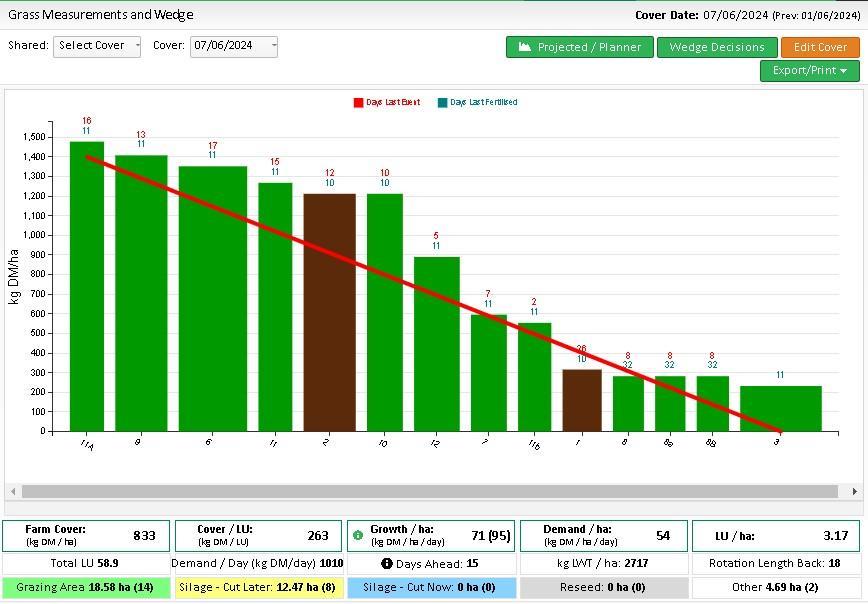Open the Shared Select Cover dropdown
Screen dimensions: 868x604
tap(97, 46)
